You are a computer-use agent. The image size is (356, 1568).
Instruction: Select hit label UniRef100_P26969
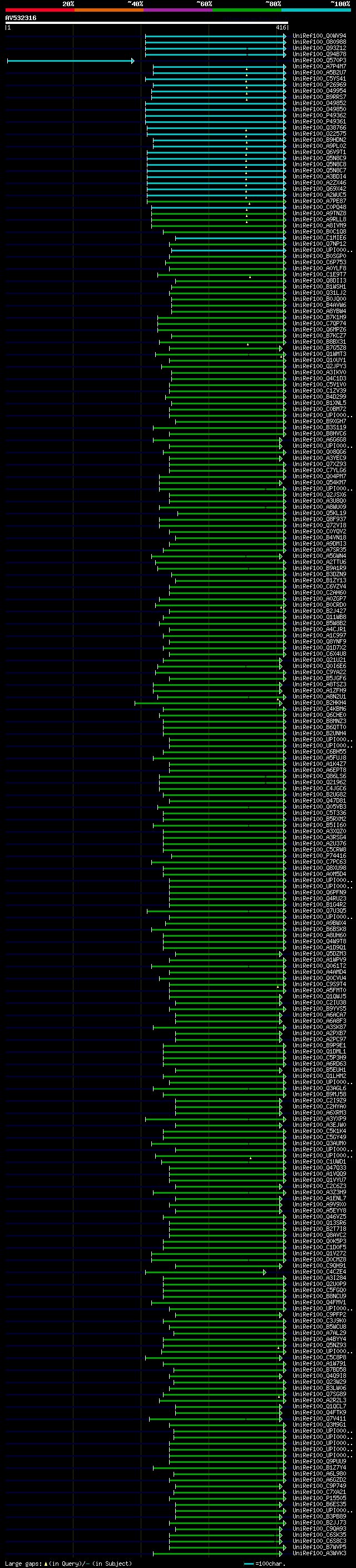[319, 85]
